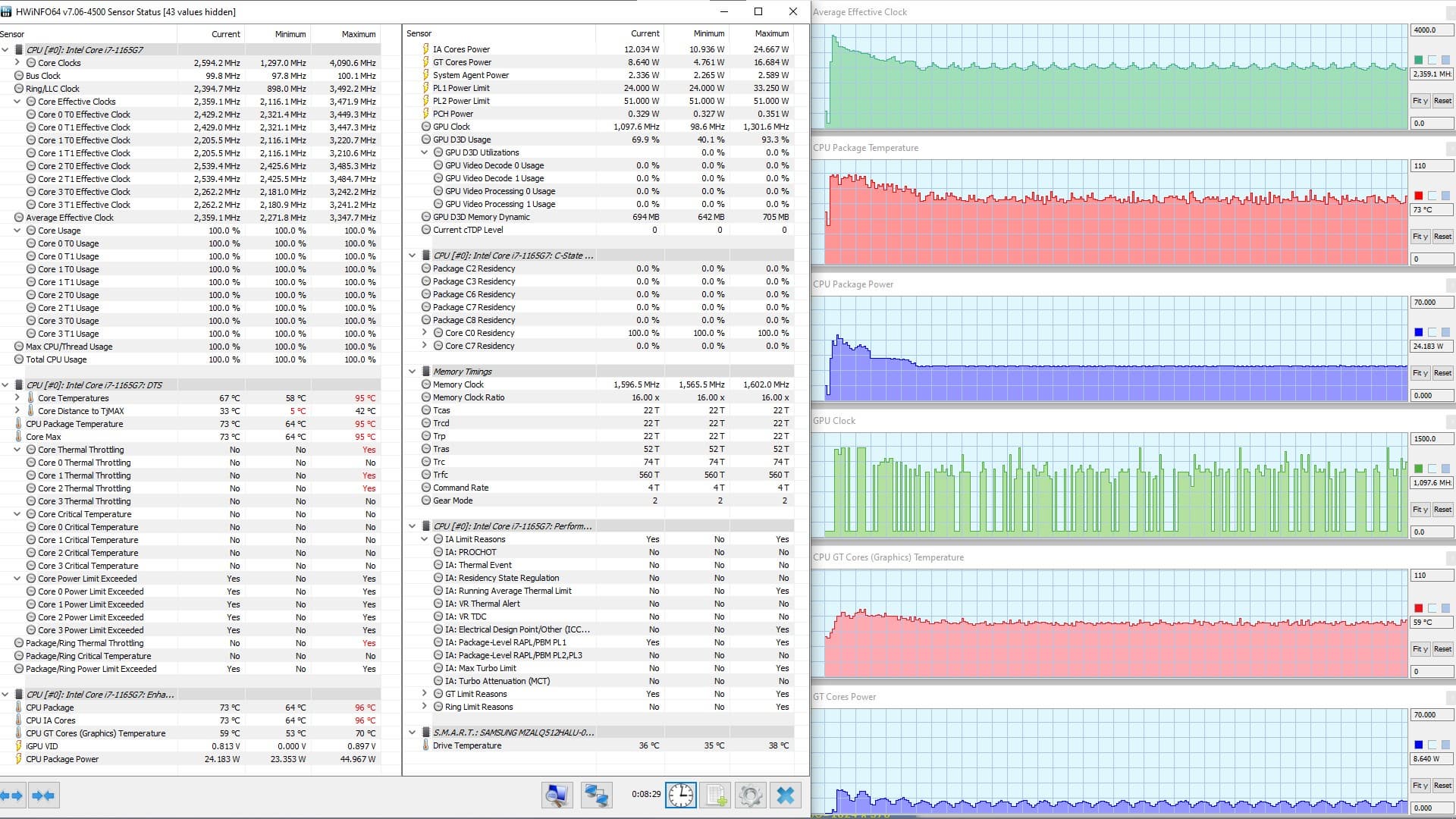The height and width of the screenshot is (819, 1456).
Task: Click the 4000.0 max field of clock graph
Action: (1430, 30)
